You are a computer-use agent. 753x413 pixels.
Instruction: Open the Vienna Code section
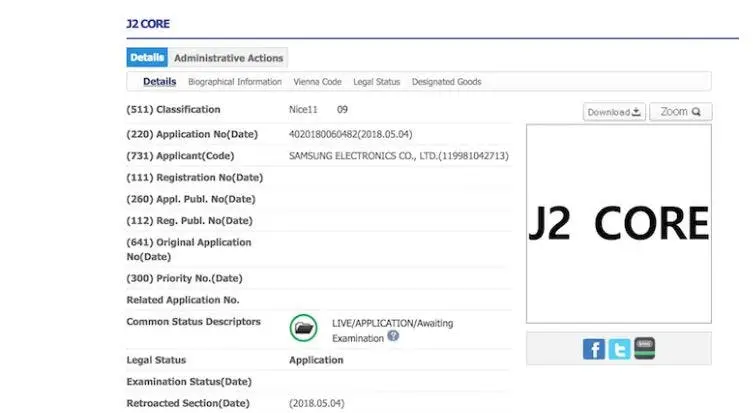point(317,82)
